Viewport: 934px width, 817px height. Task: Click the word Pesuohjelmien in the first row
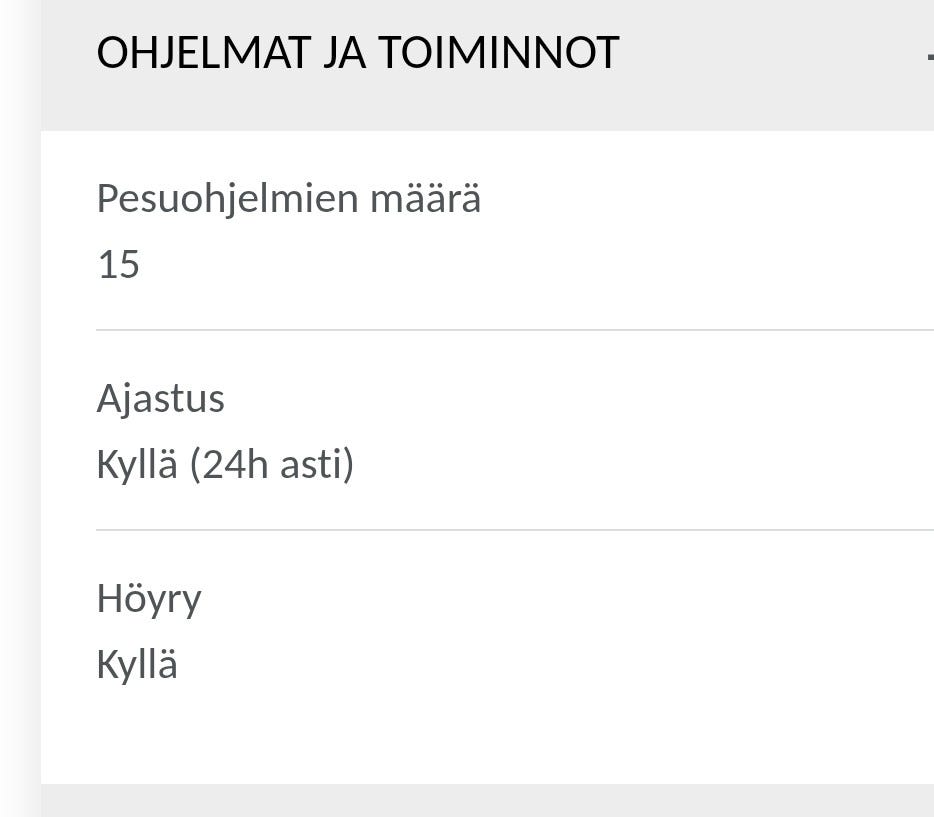(x=227, y=199)
